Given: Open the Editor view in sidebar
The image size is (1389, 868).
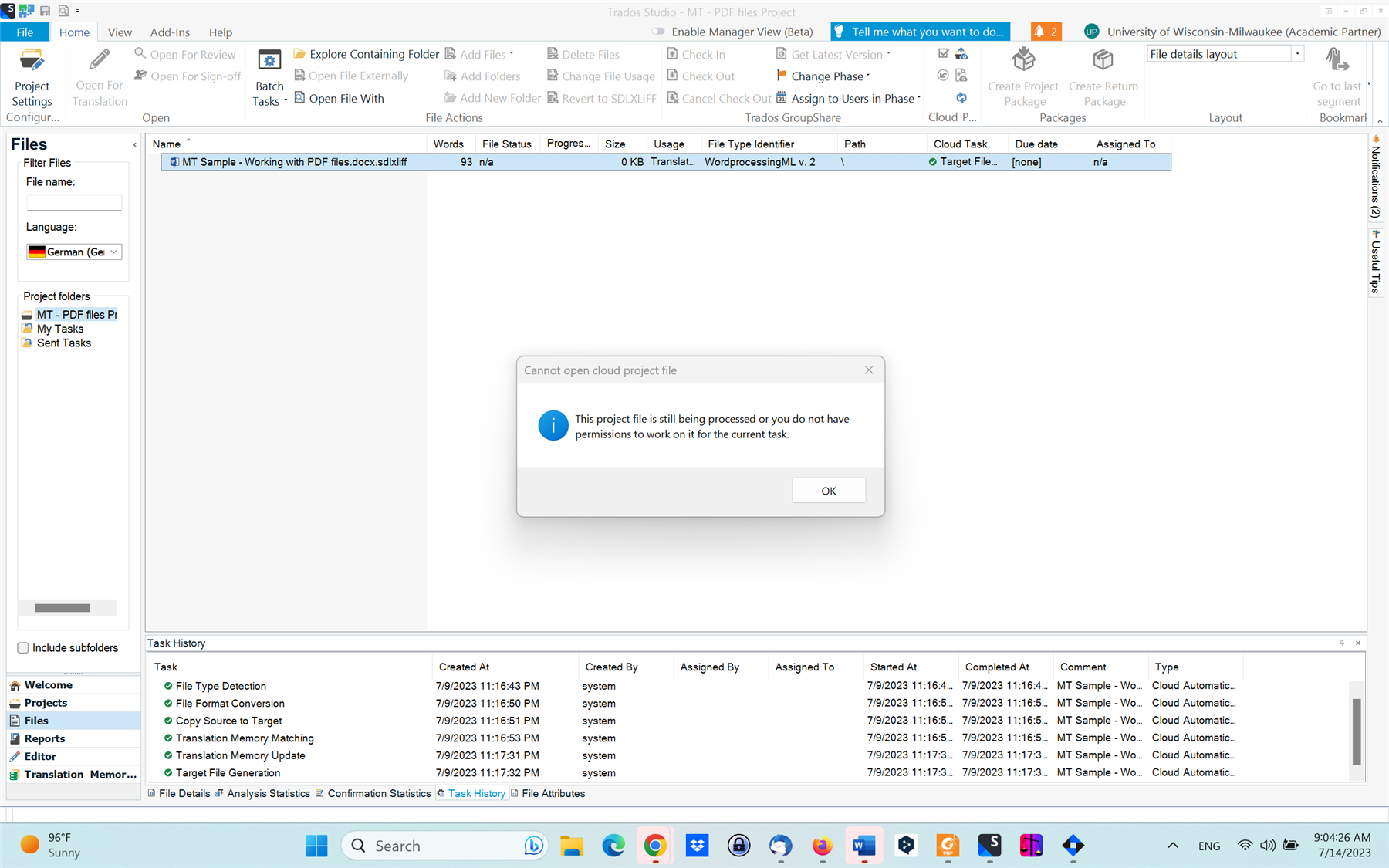Looking at the screenshot, I should pos(40,756).
